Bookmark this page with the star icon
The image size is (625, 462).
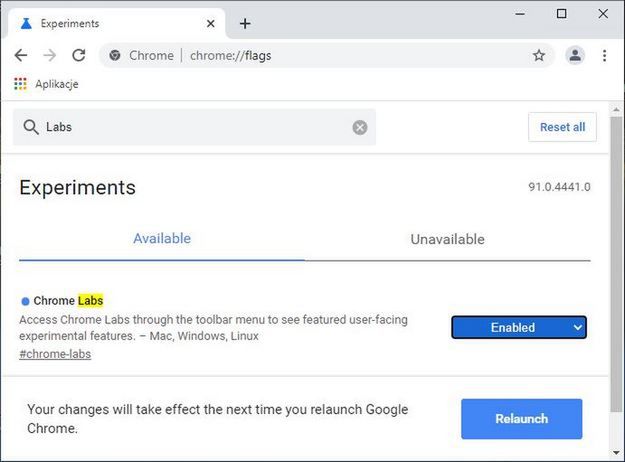point(539,55)
